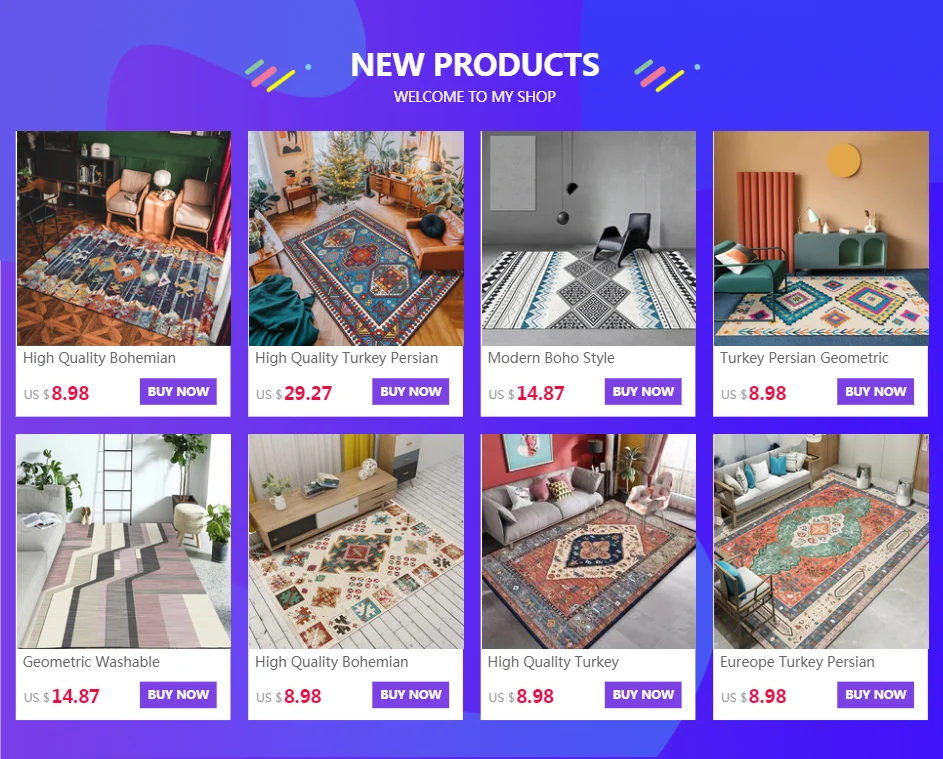Viewport: 943px width, 759px height.
Task: Open the pink striped zigzag rug image
Action: 123,541
